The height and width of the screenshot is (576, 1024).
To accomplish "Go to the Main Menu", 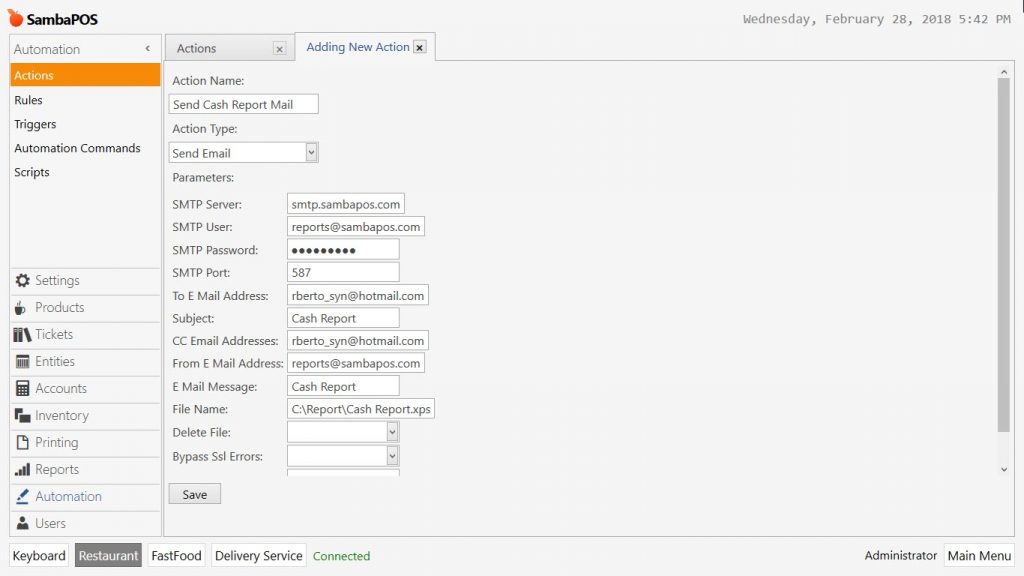I will 979,556.
